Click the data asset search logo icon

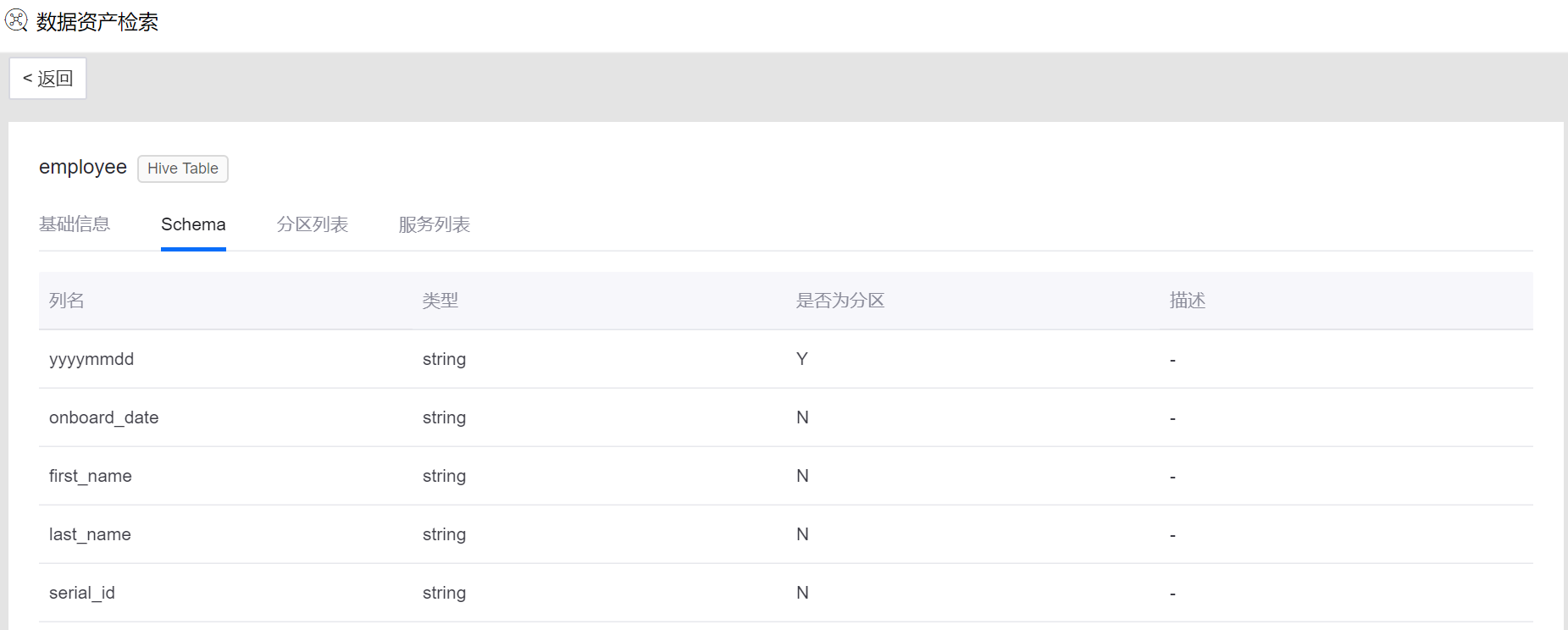(x=16, y=19)
